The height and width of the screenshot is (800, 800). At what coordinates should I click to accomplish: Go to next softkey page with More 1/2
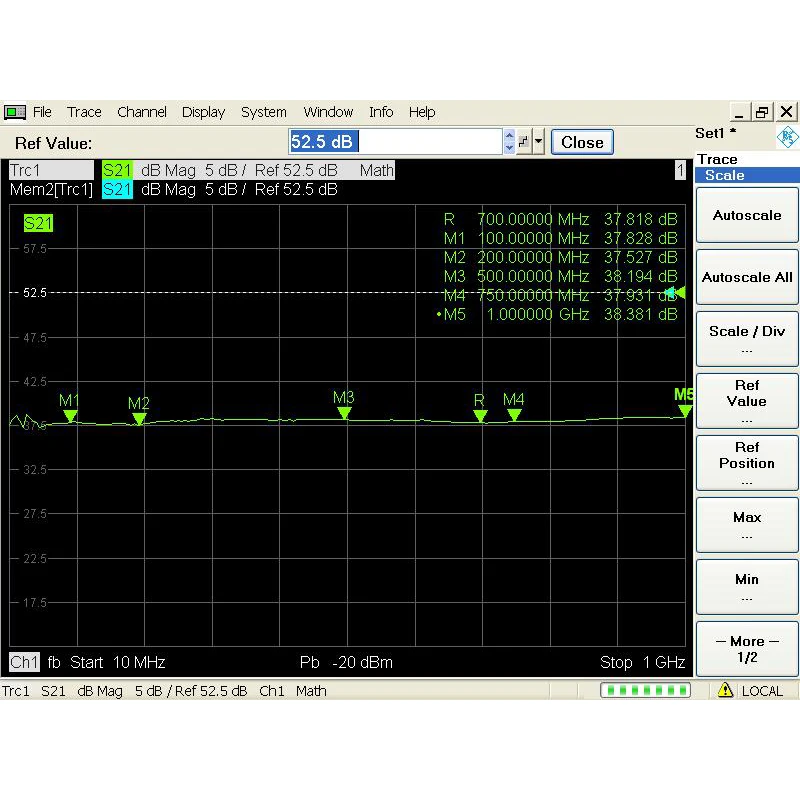click(746, 649)
